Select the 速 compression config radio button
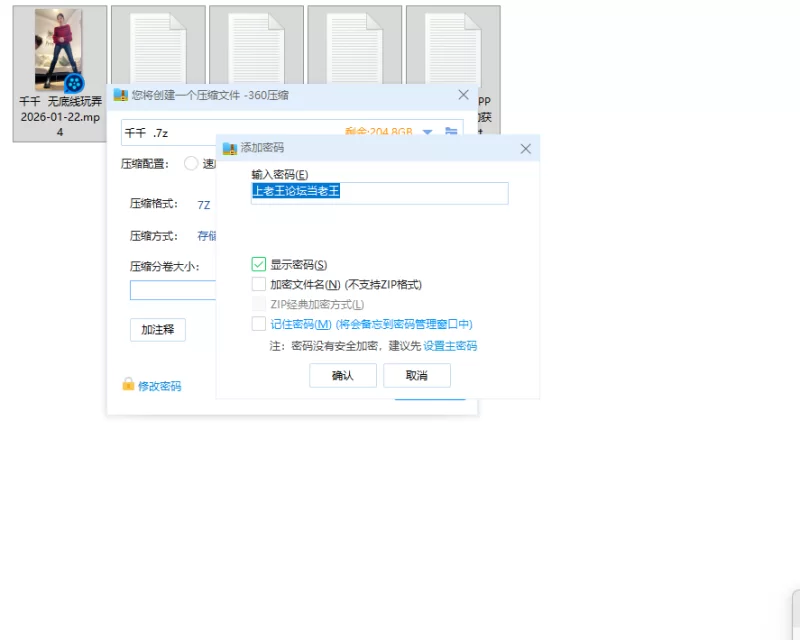This screenshot has height=640, width=800. pos(191,163)
